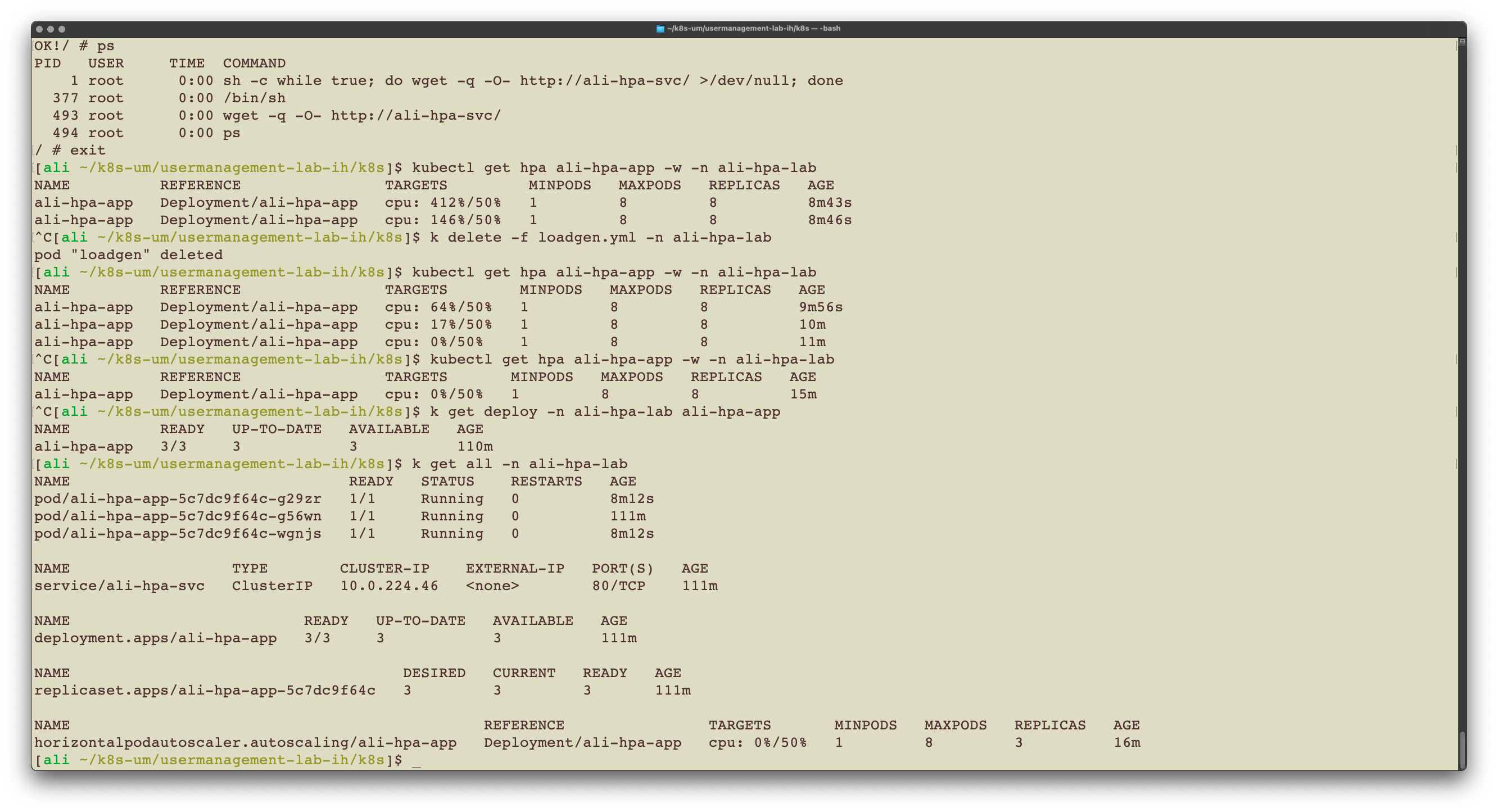Click the 'k get all -n ali-hpa-lab' command

[519, 464]
